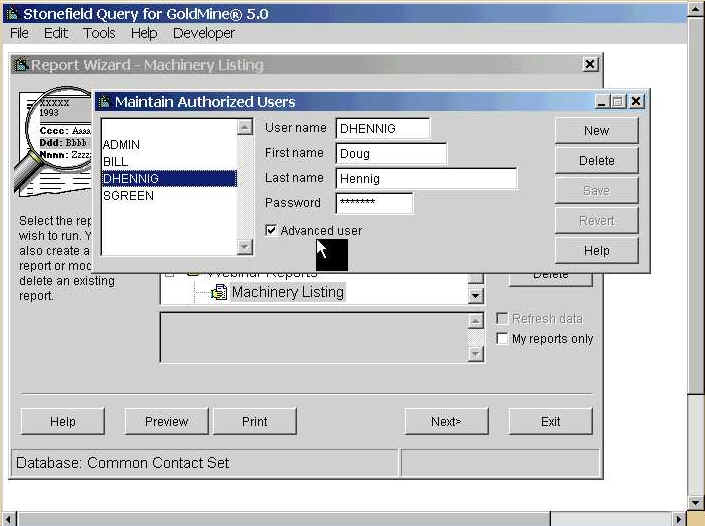Image resolution: width=705 pixels, height=526 pixels.
Task: Toggle the Advanced user checkbox
Action: (271, 231)
